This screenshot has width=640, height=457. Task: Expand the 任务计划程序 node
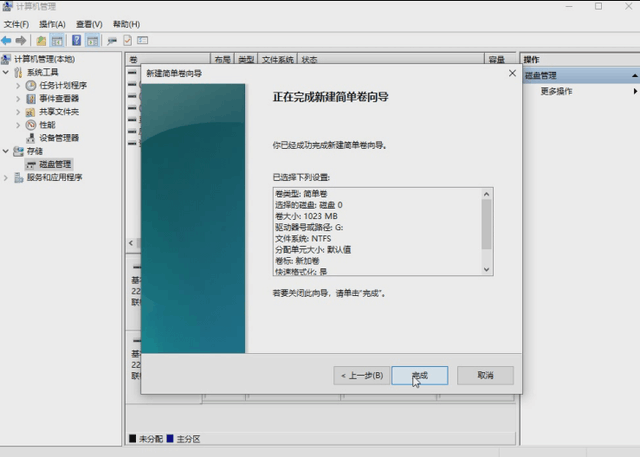click(x=18, y=86)
